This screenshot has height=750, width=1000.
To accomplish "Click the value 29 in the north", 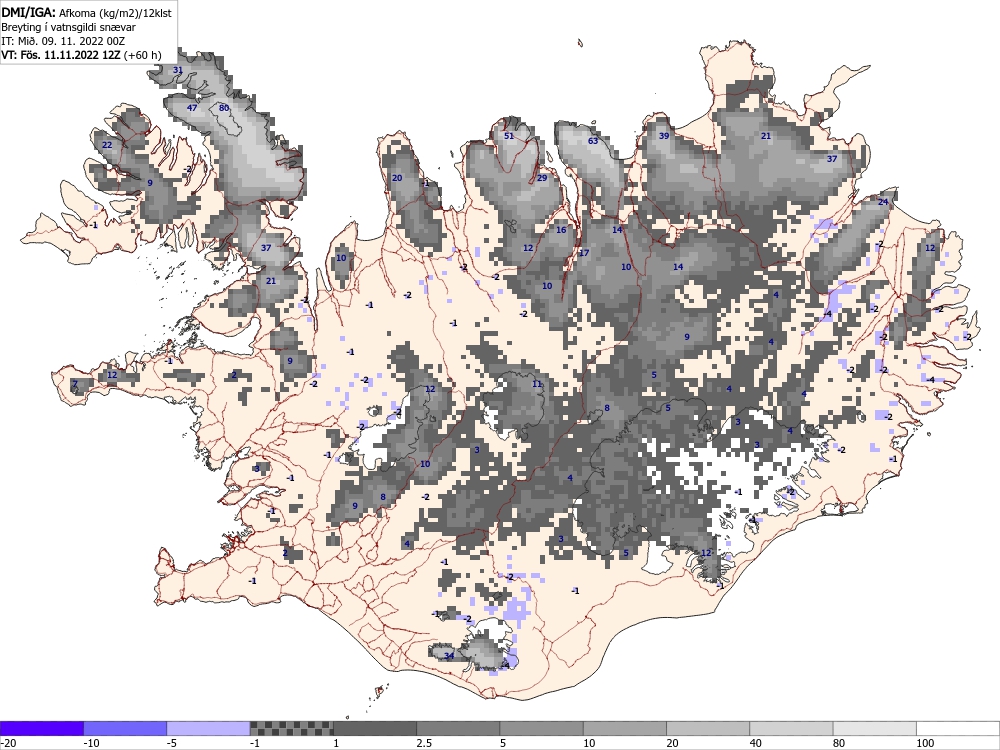I will tap(542, 178).
